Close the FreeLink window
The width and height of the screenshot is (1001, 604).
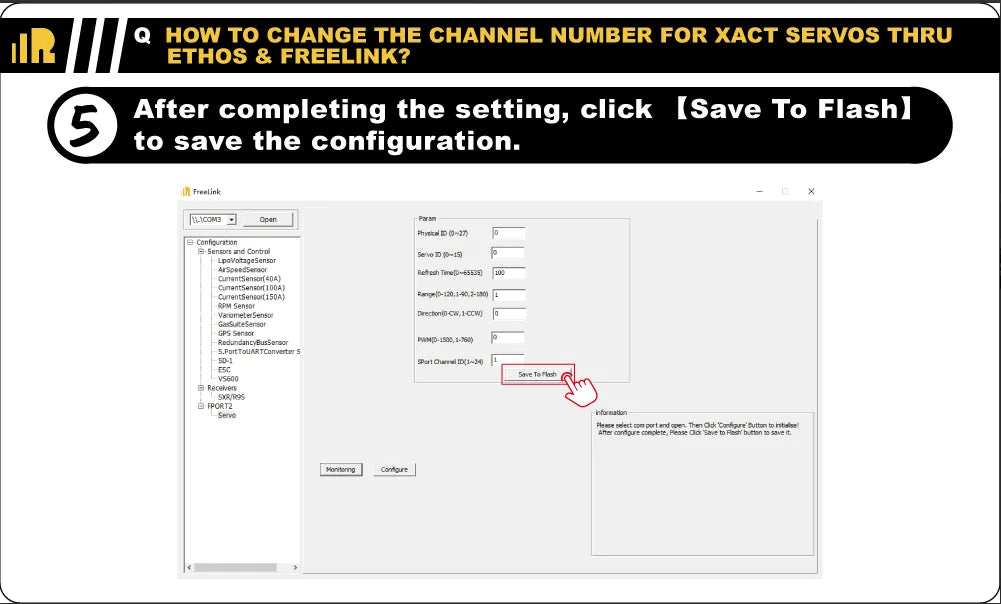click(x=811, y=192)
